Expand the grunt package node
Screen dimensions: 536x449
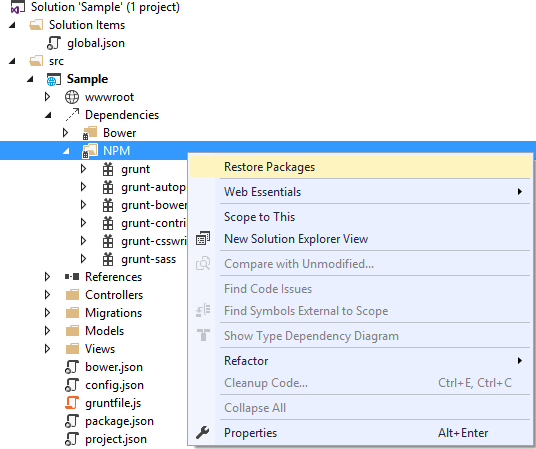(83, 169)
